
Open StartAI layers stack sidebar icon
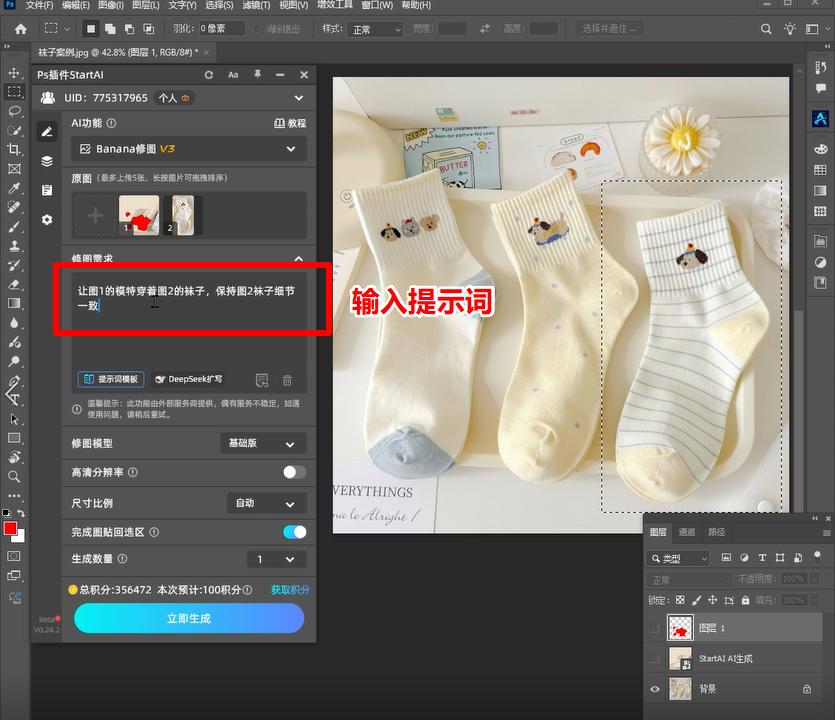47,161
